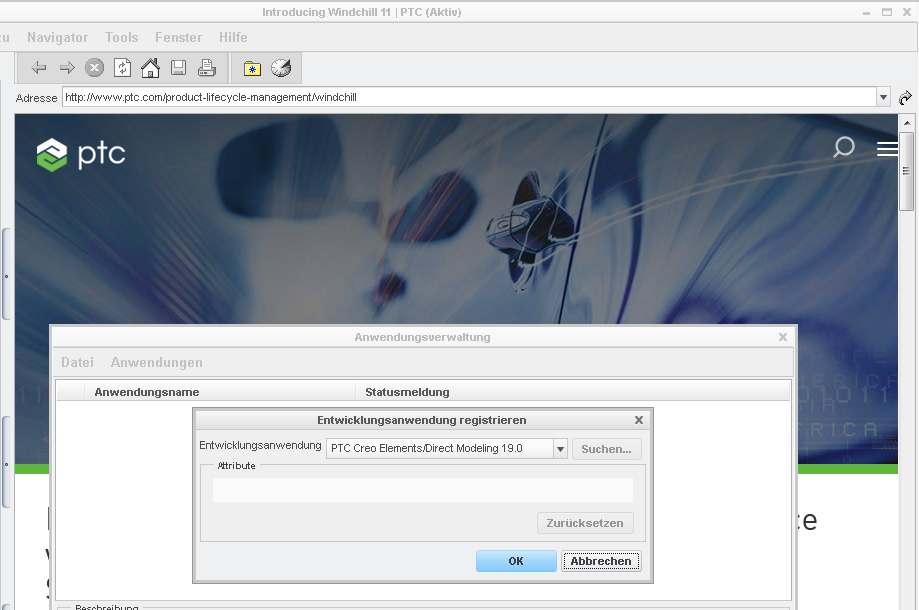Expand the address bar history dropdown

(x=883, y=97)
